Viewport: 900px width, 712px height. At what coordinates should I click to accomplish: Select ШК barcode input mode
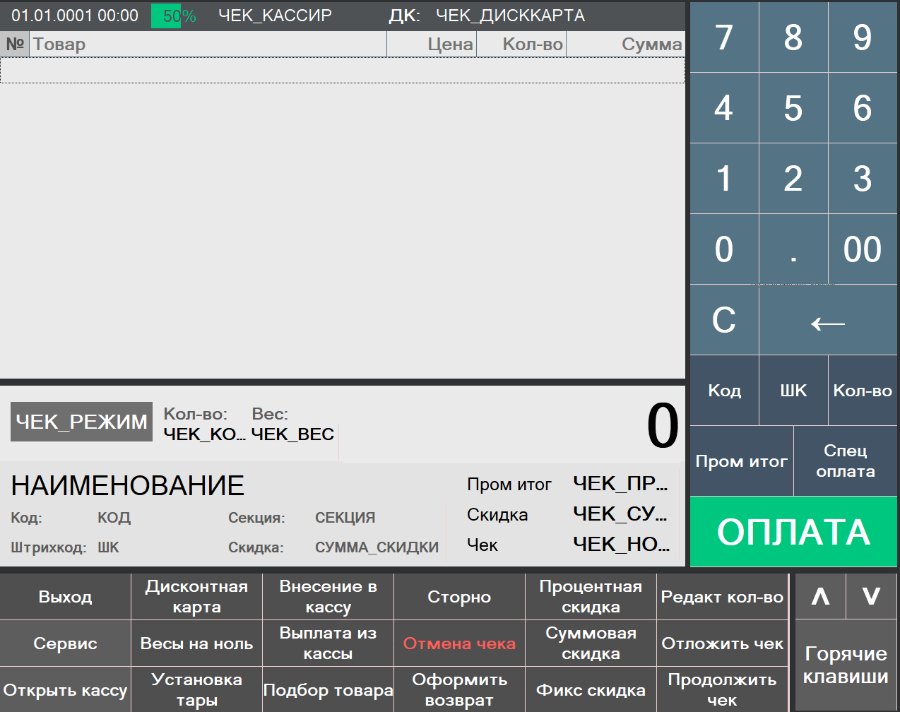[793, 390]
